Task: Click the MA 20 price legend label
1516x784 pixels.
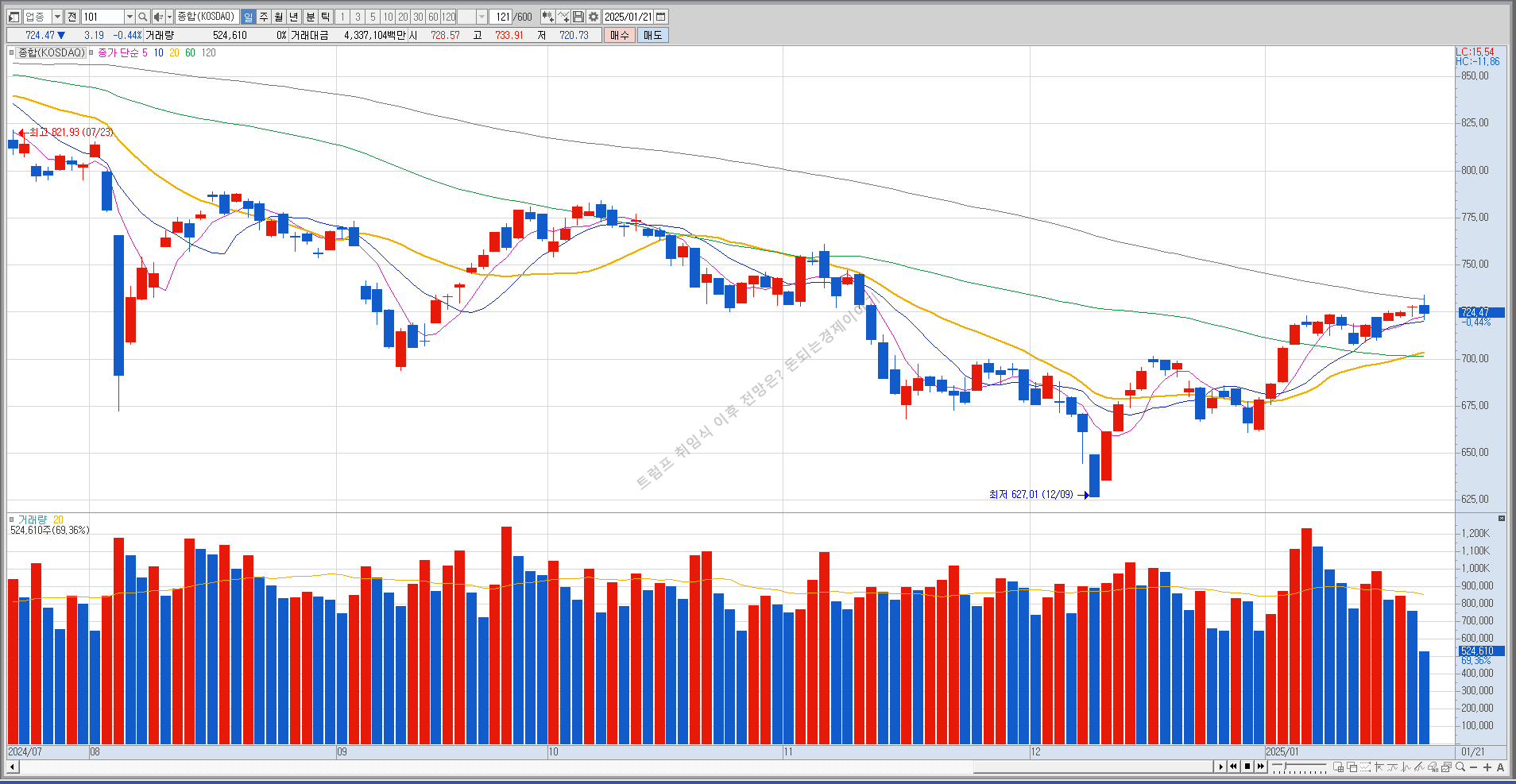Action: pos(174,52)
